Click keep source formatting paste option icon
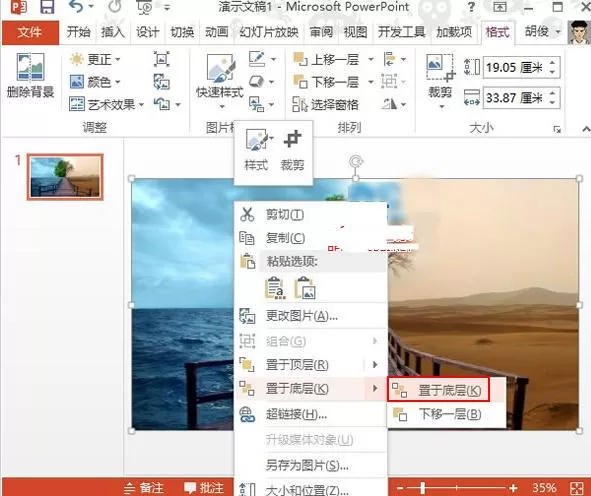Viewport: 591px width, 496px height. (x=275, y=288)
